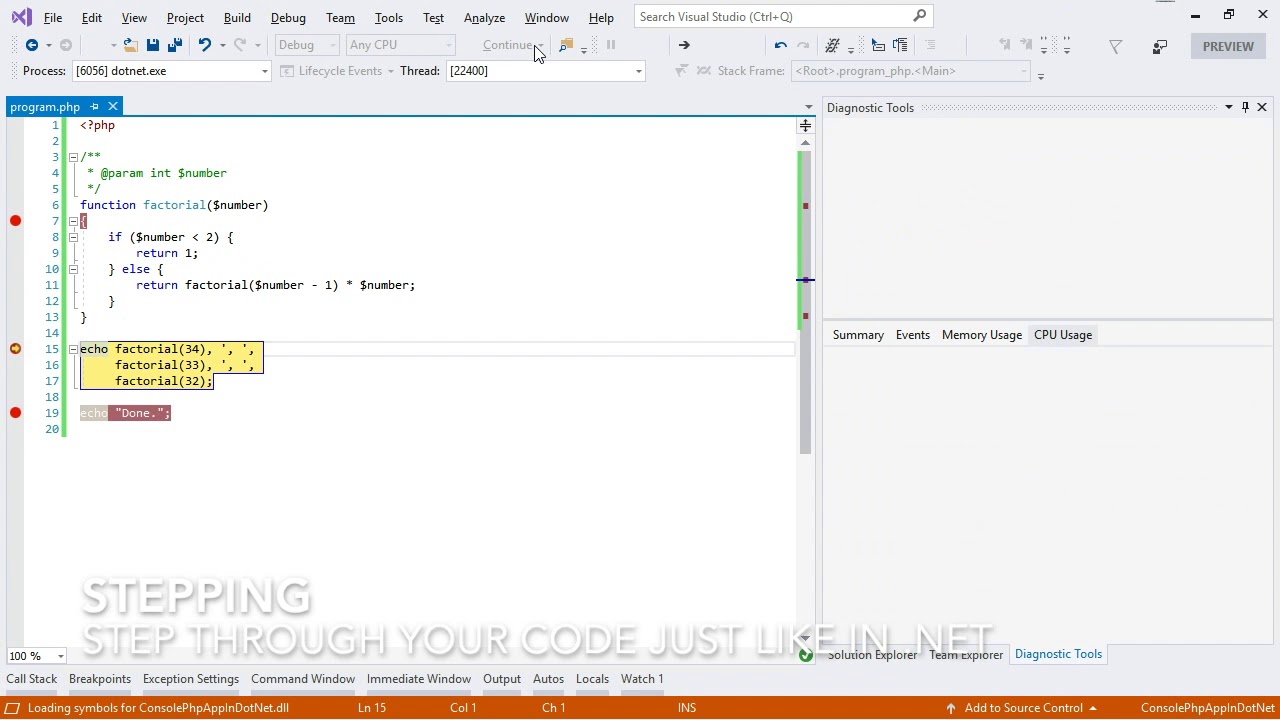Close the Diagnostic Tools panel

(x=1262, y=107)
